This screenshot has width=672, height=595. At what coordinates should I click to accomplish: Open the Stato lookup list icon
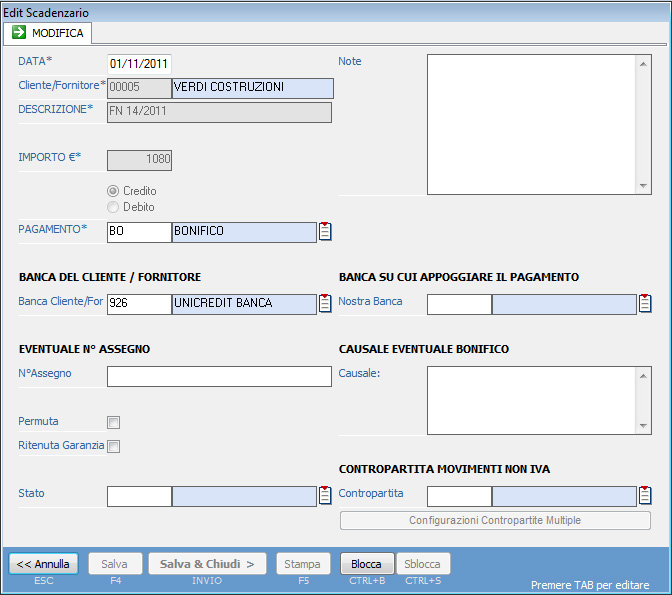click(x=325, y=495)
